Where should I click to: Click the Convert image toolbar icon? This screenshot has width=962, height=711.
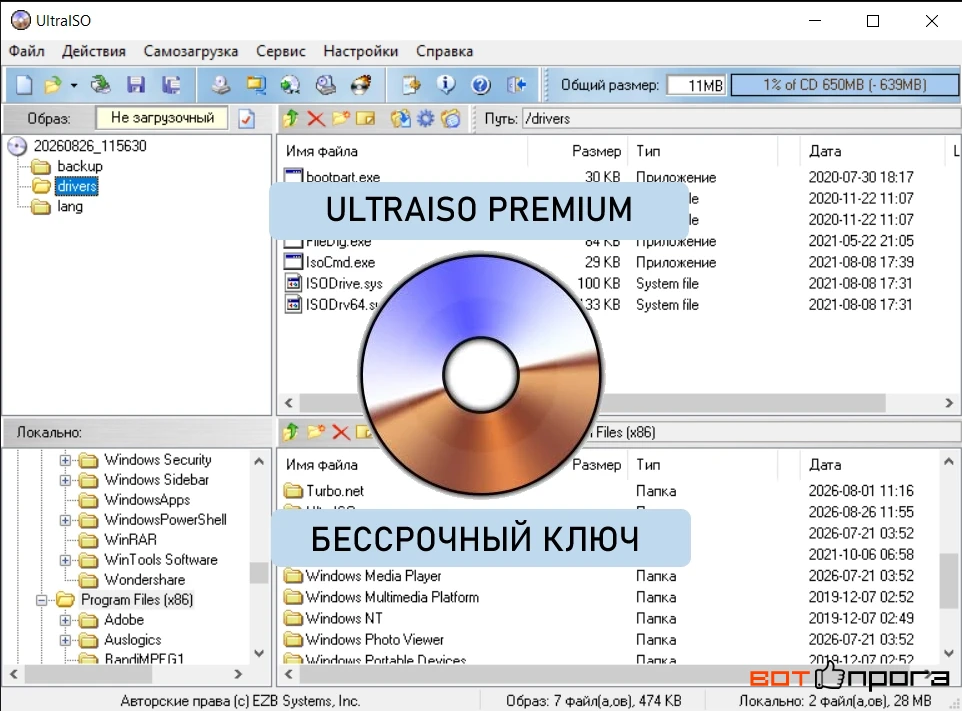[291, 85]
